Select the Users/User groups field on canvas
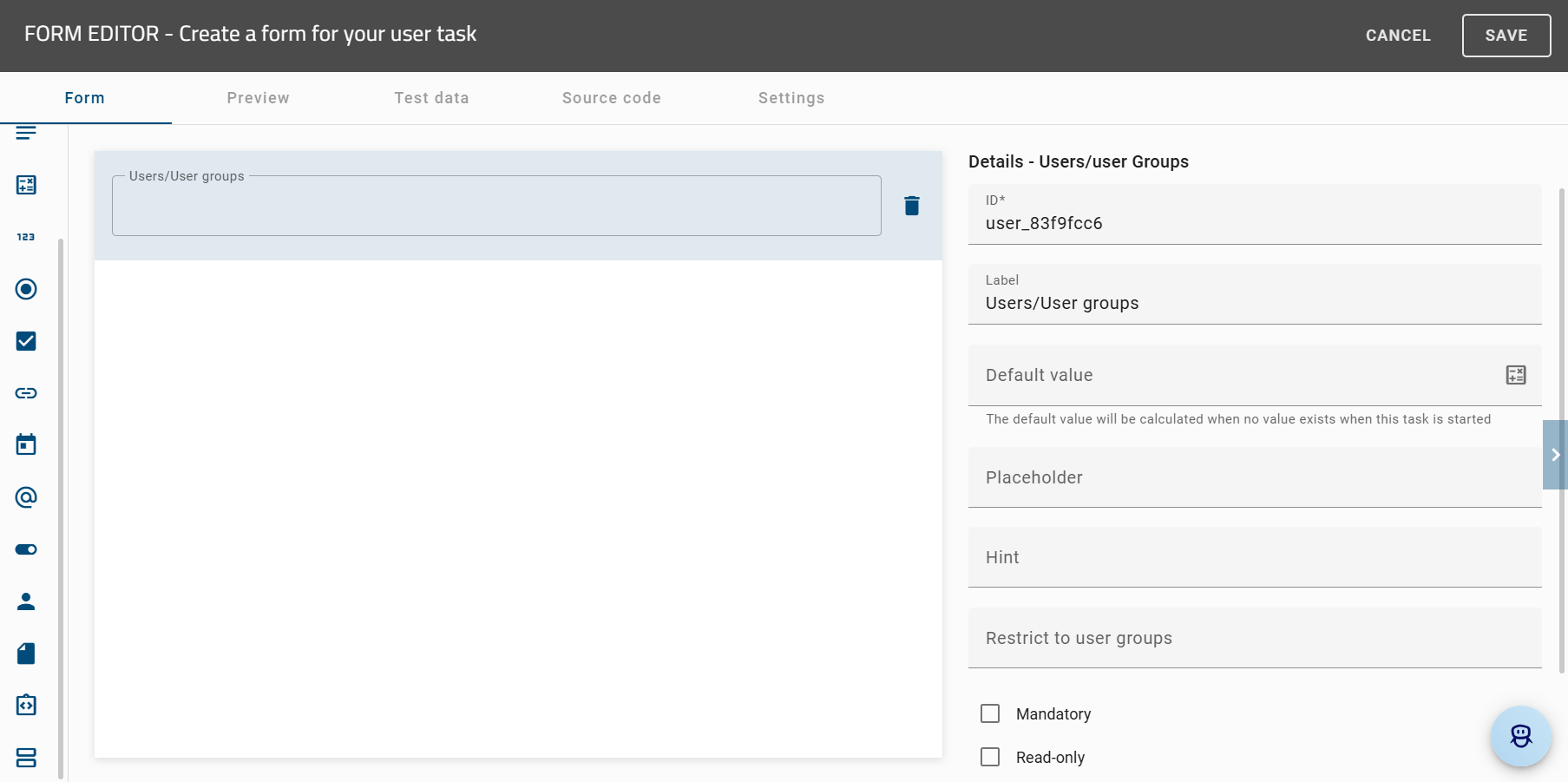Screen dimensions: 1568x782 (x=496, y=206)
